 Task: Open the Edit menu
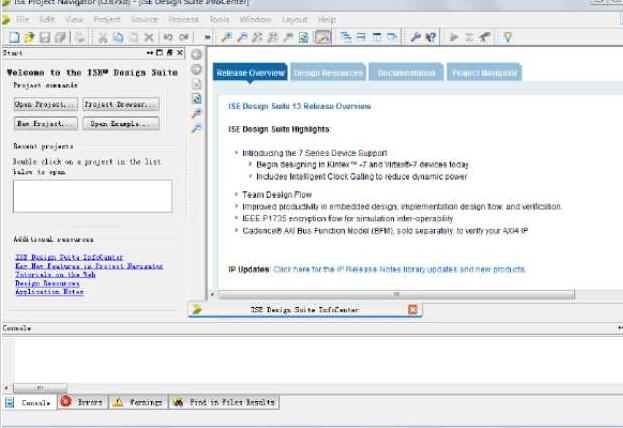(47, 19)
